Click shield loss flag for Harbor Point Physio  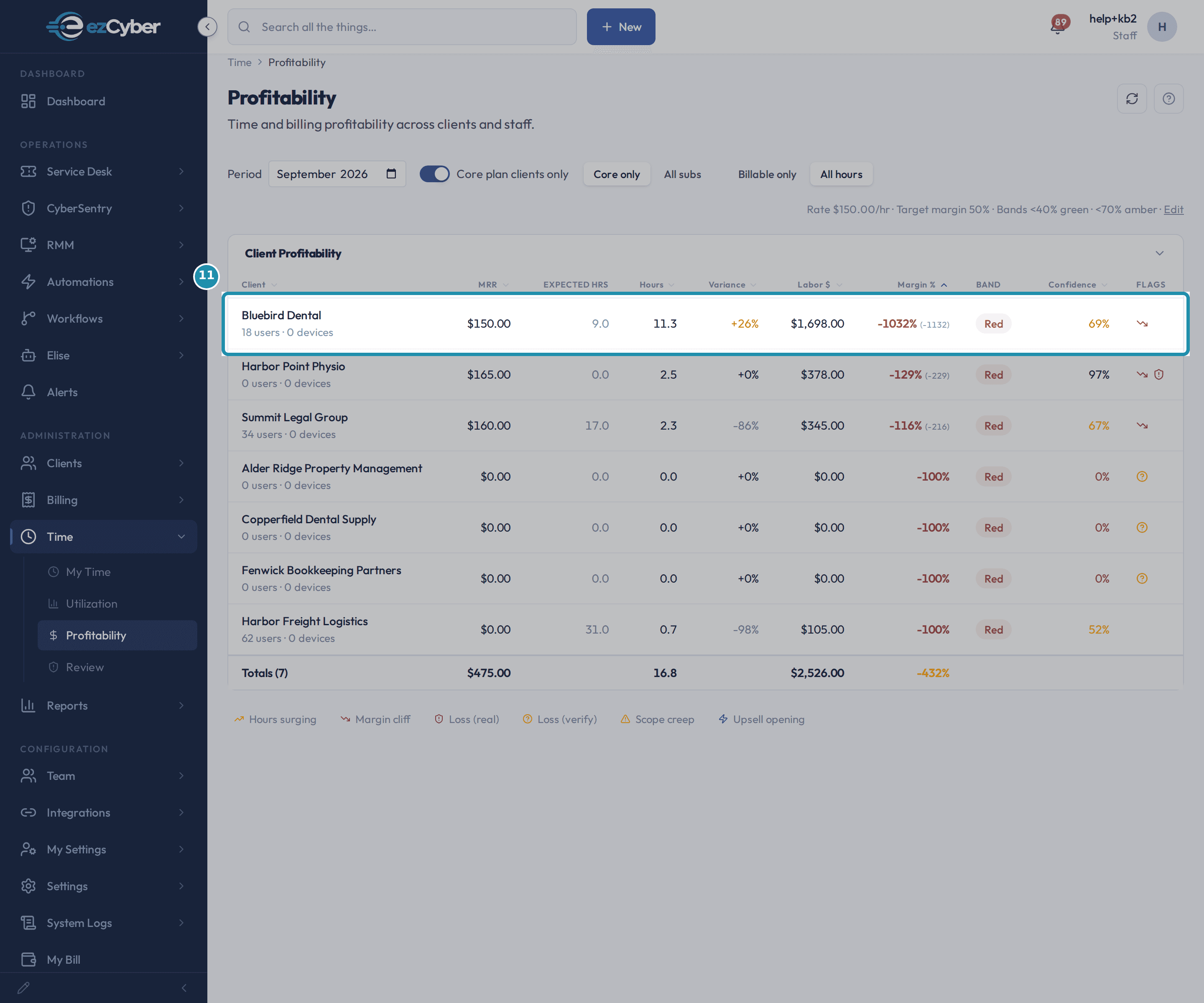(x=1159, y=375)
